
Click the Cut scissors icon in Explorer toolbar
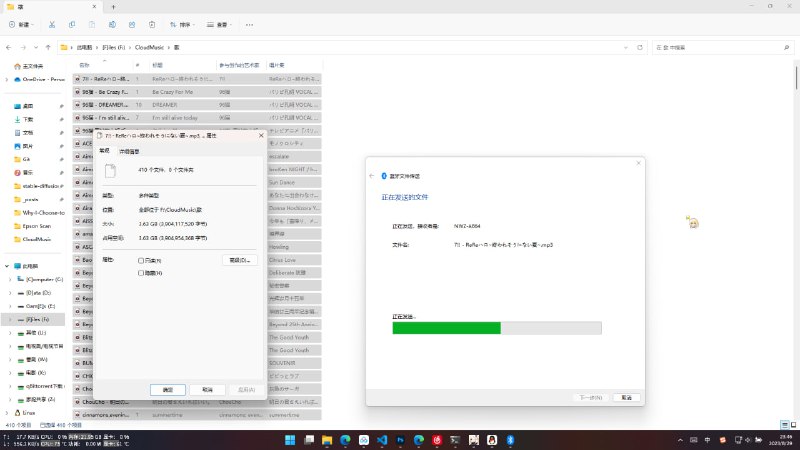[52, 24]
